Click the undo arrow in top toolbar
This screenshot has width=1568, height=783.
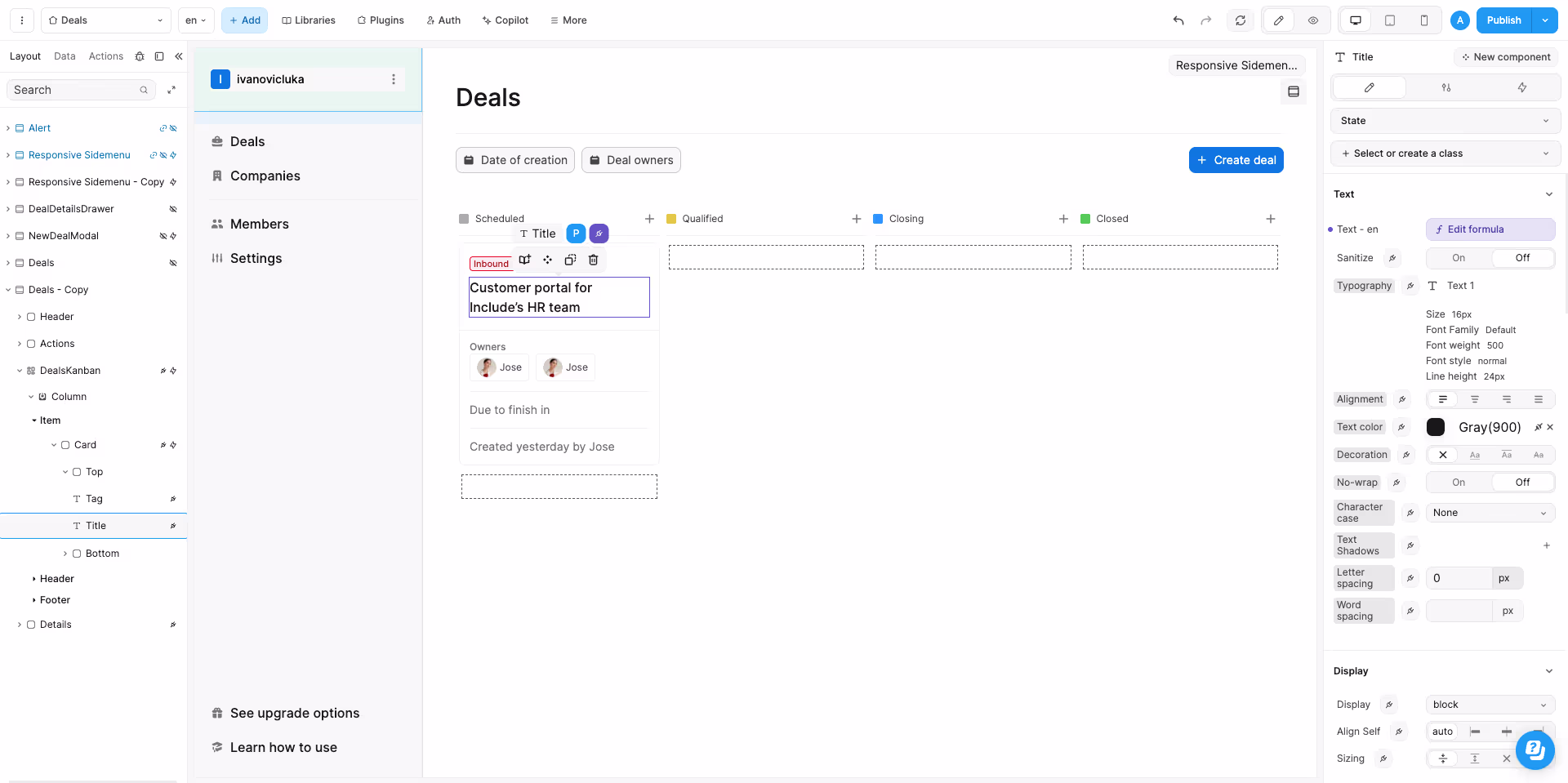[x=1178, y=20]
